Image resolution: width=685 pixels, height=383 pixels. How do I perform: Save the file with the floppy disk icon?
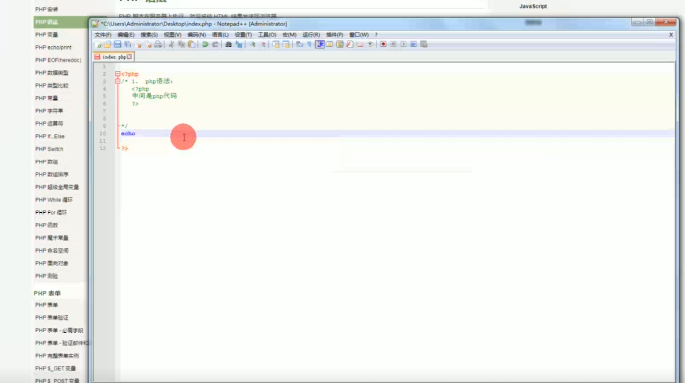118,45
